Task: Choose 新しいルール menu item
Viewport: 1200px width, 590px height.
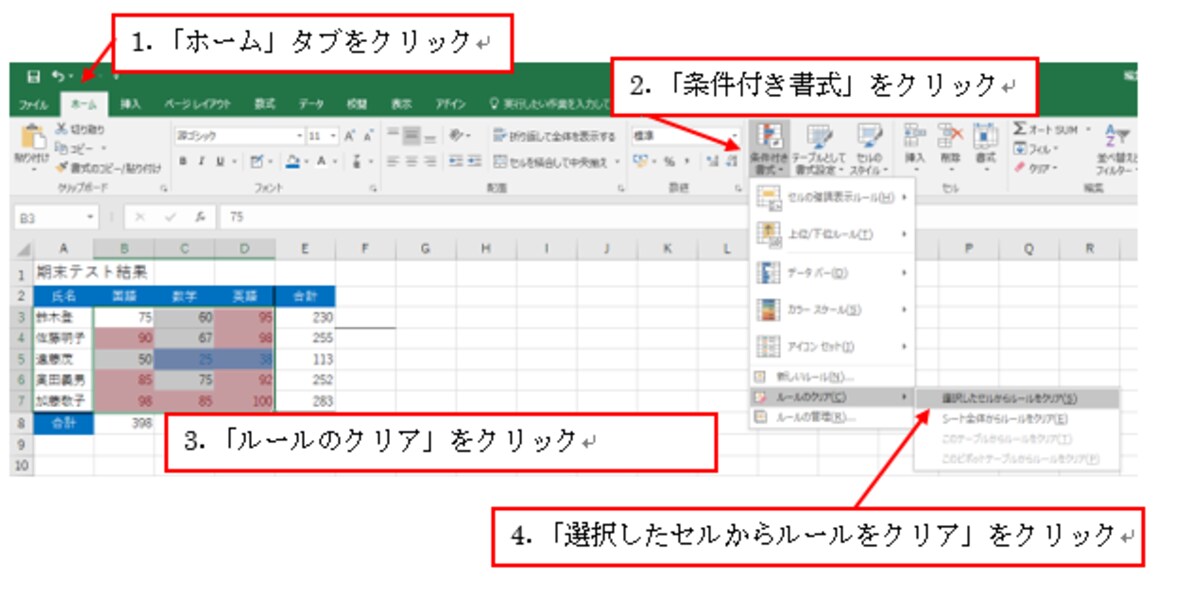Action: click(x=832, y=377)
